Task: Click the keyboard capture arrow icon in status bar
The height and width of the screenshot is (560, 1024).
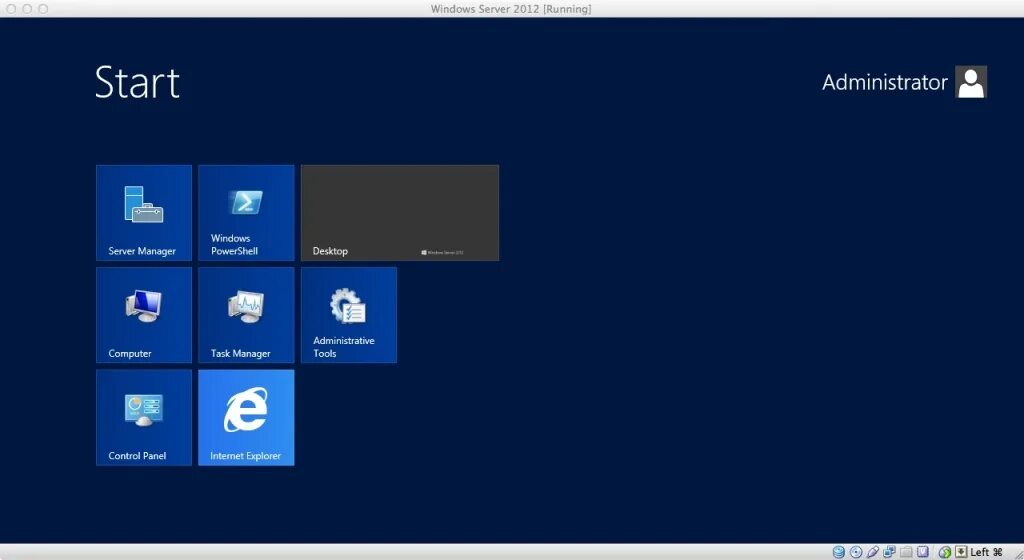Action: [961, 552]
